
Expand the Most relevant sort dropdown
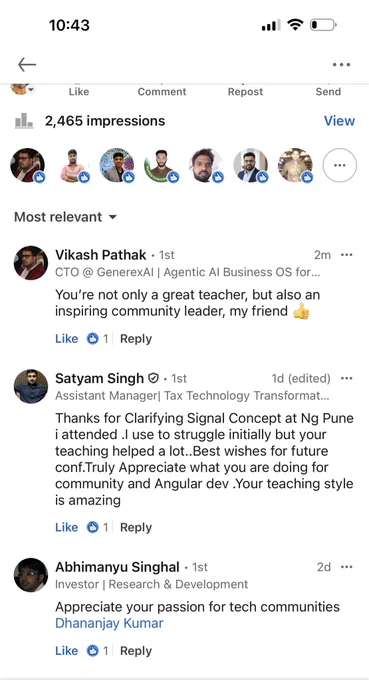tap(65, 217)
